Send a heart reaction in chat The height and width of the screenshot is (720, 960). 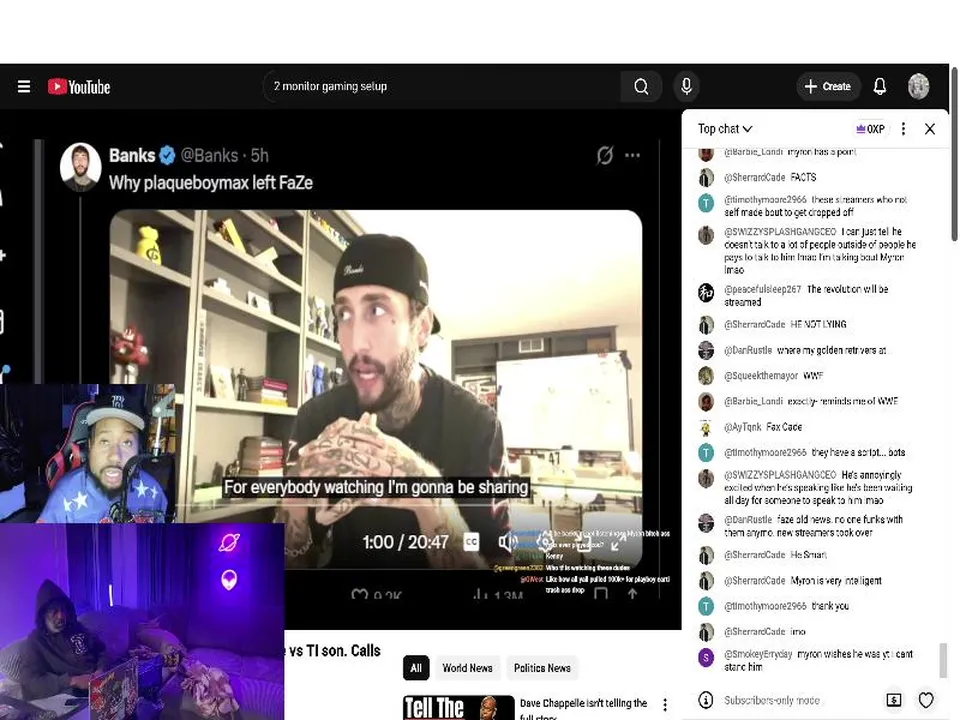[926, 700]
